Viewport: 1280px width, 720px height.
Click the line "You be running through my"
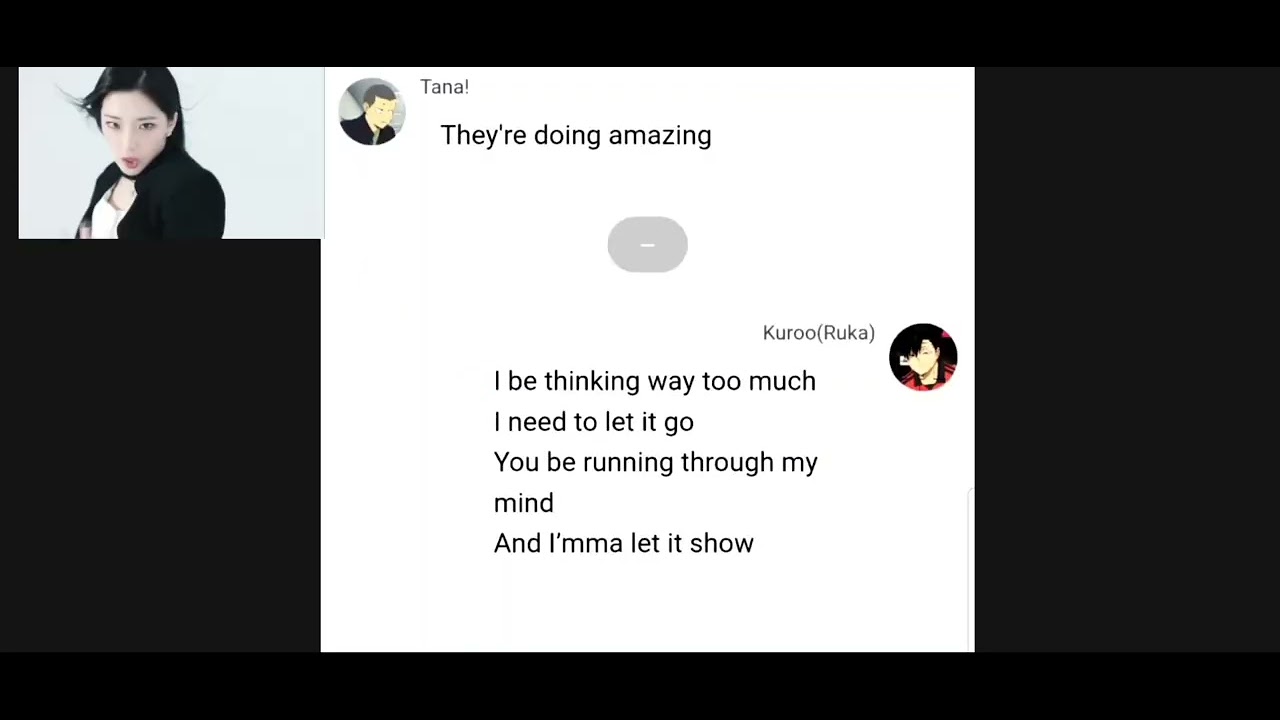[655, 462]
